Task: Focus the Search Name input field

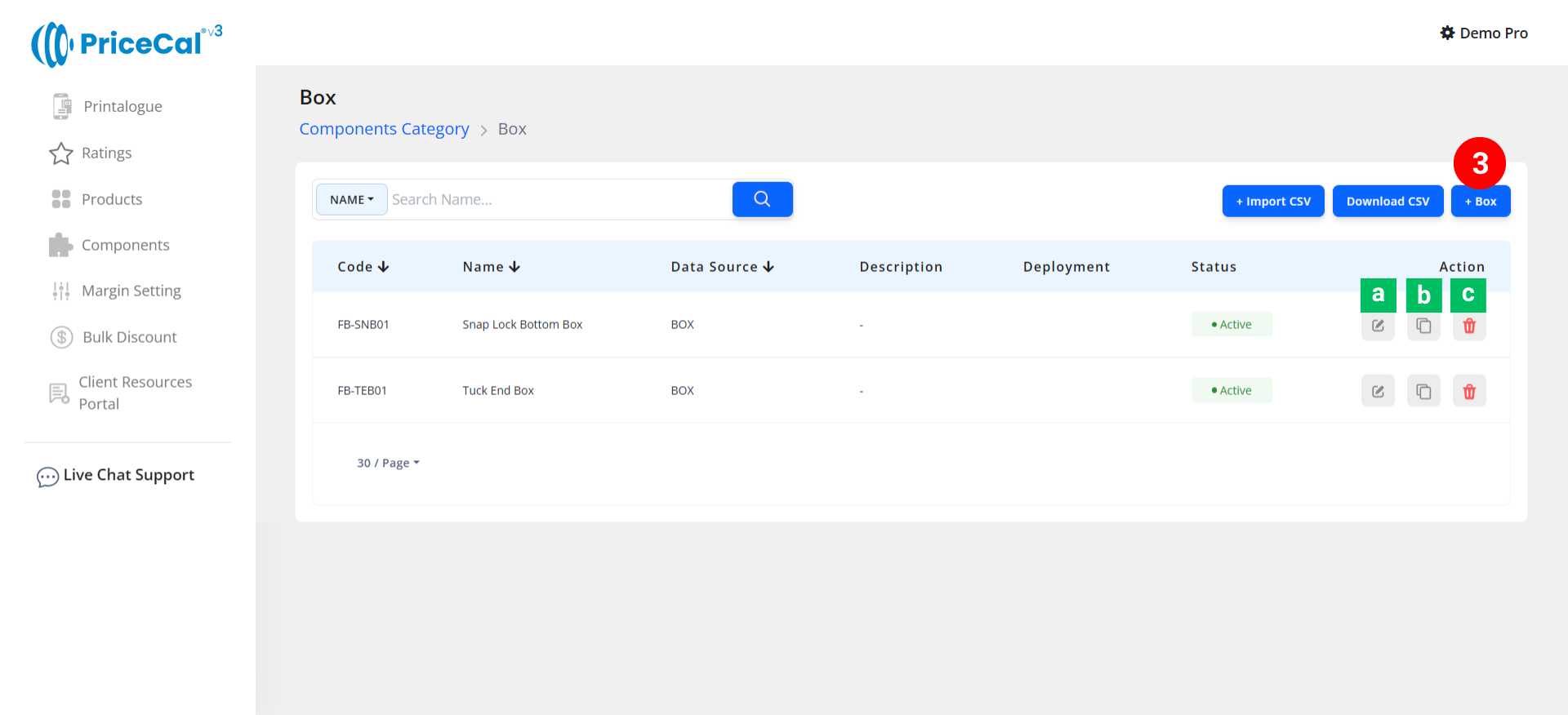Action: click(559, 200)
